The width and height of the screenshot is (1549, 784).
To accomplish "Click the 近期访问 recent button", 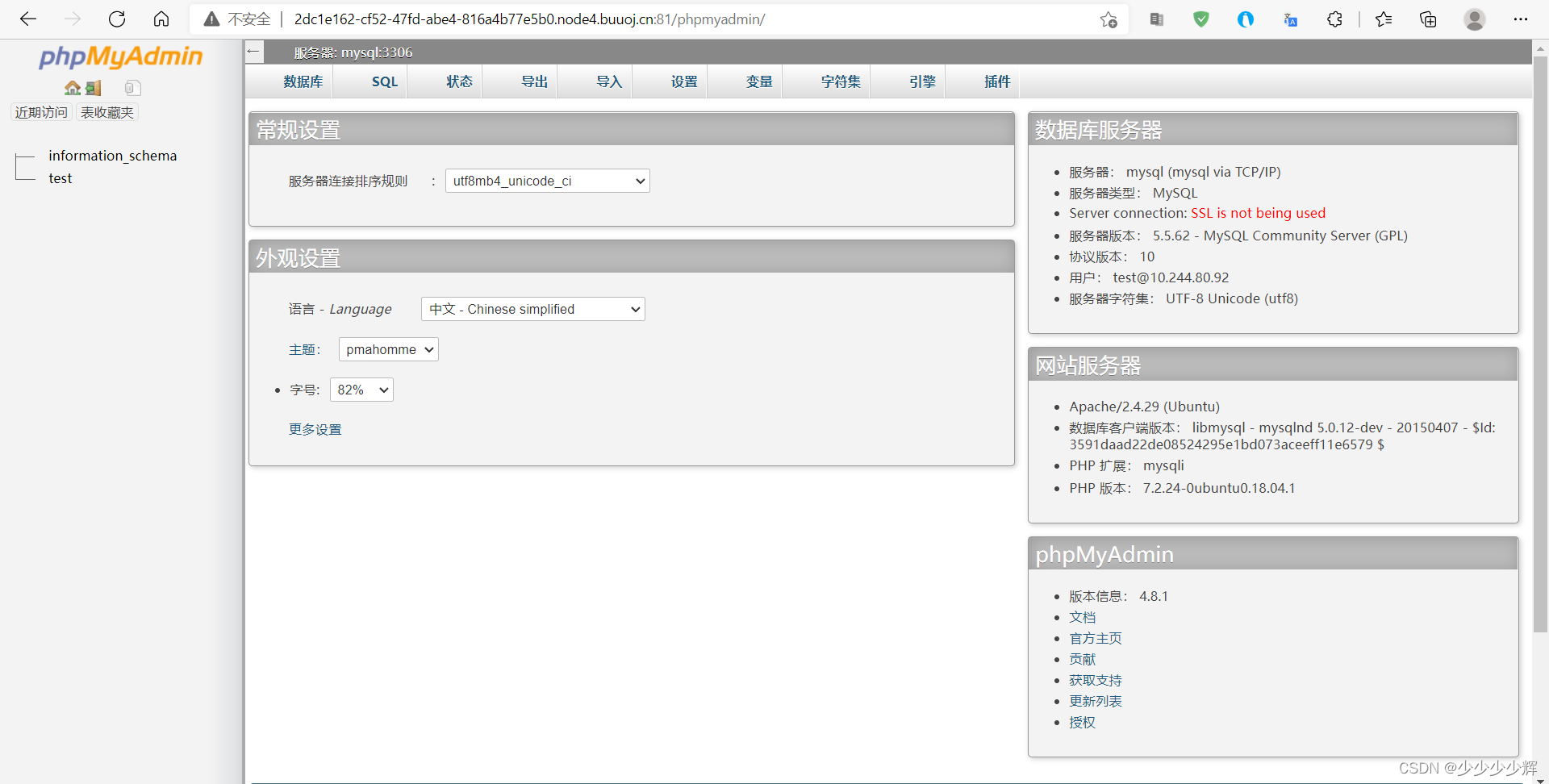I will (42, 112).
